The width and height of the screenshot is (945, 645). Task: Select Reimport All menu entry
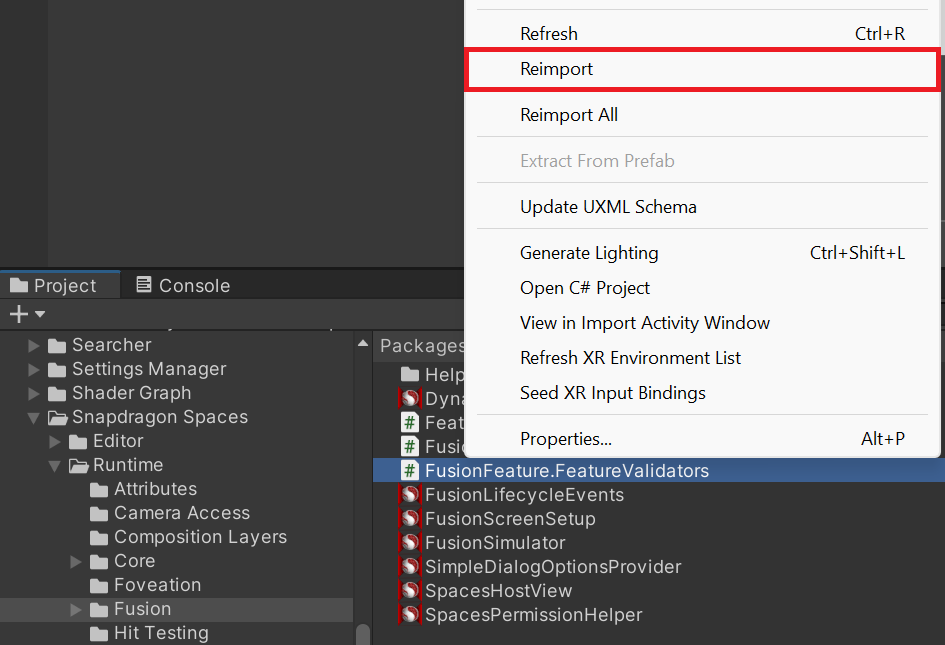pos(702,115)
